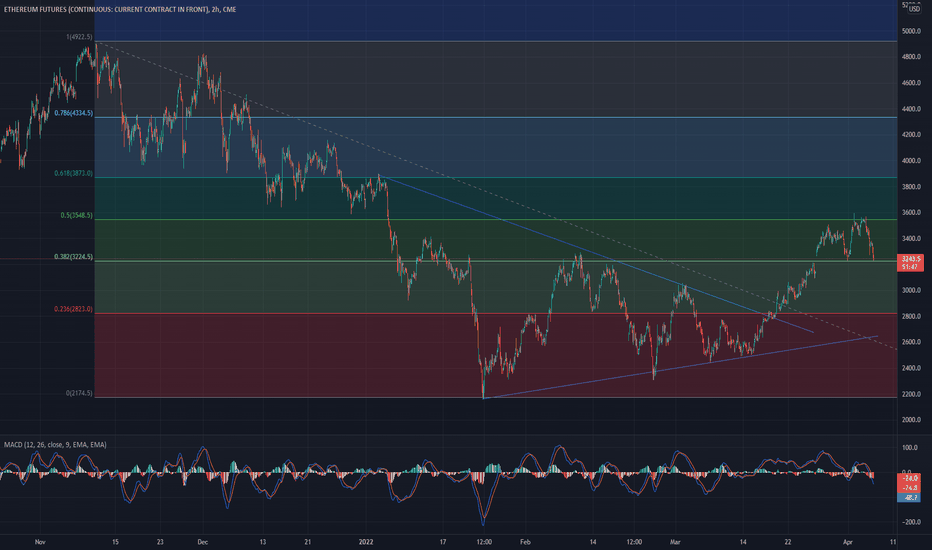This screenshot has height=550, width=932.
Task: Click the Mar date label on time axis
Action: point(675,542)
